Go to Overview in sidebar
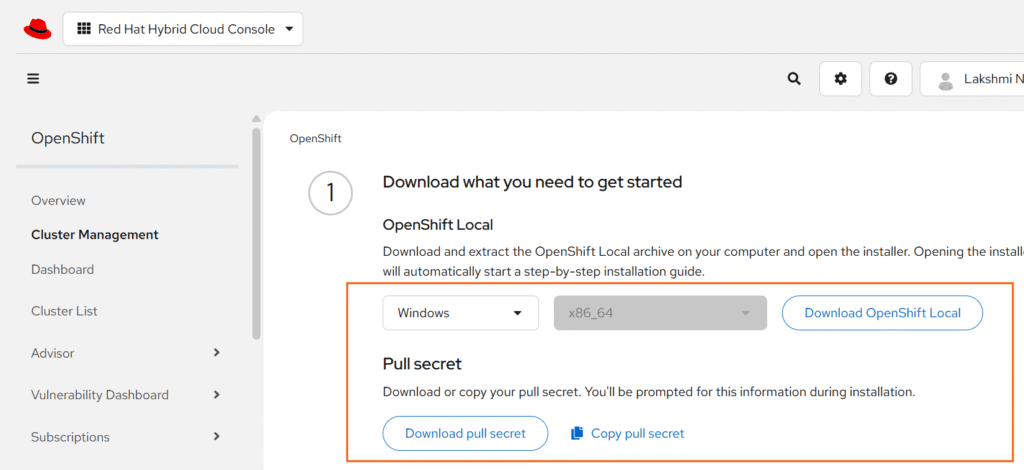Screen dimensions: 1024x470 [58, 201]
